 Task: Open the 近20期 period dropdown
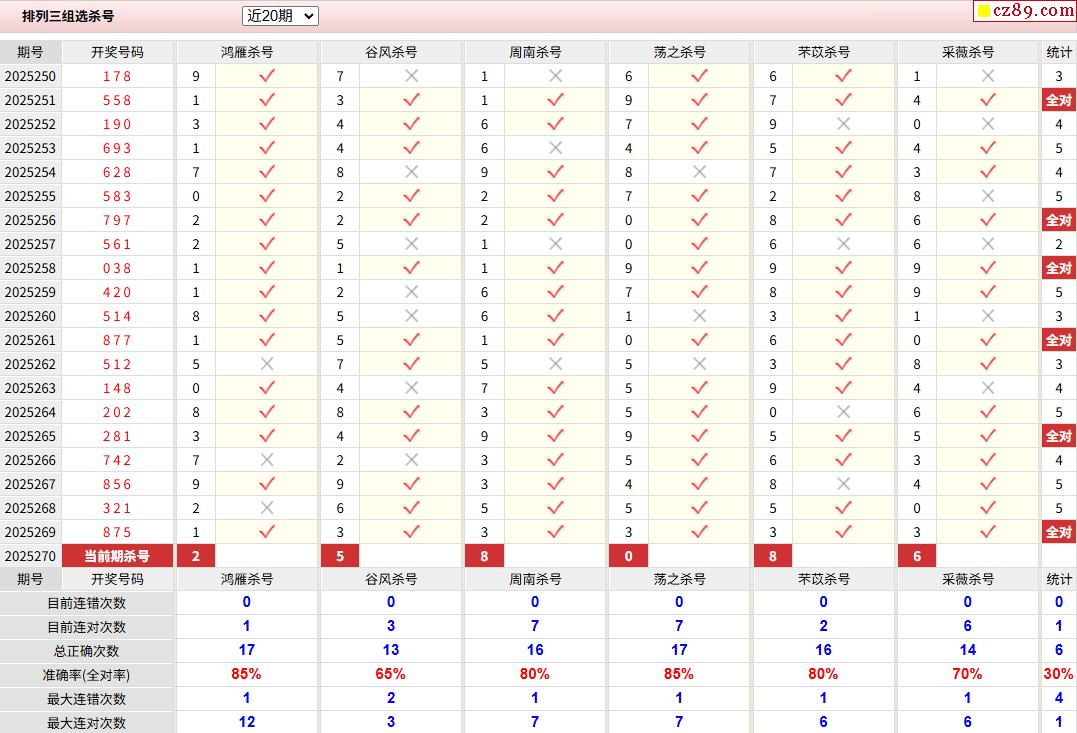280,16
